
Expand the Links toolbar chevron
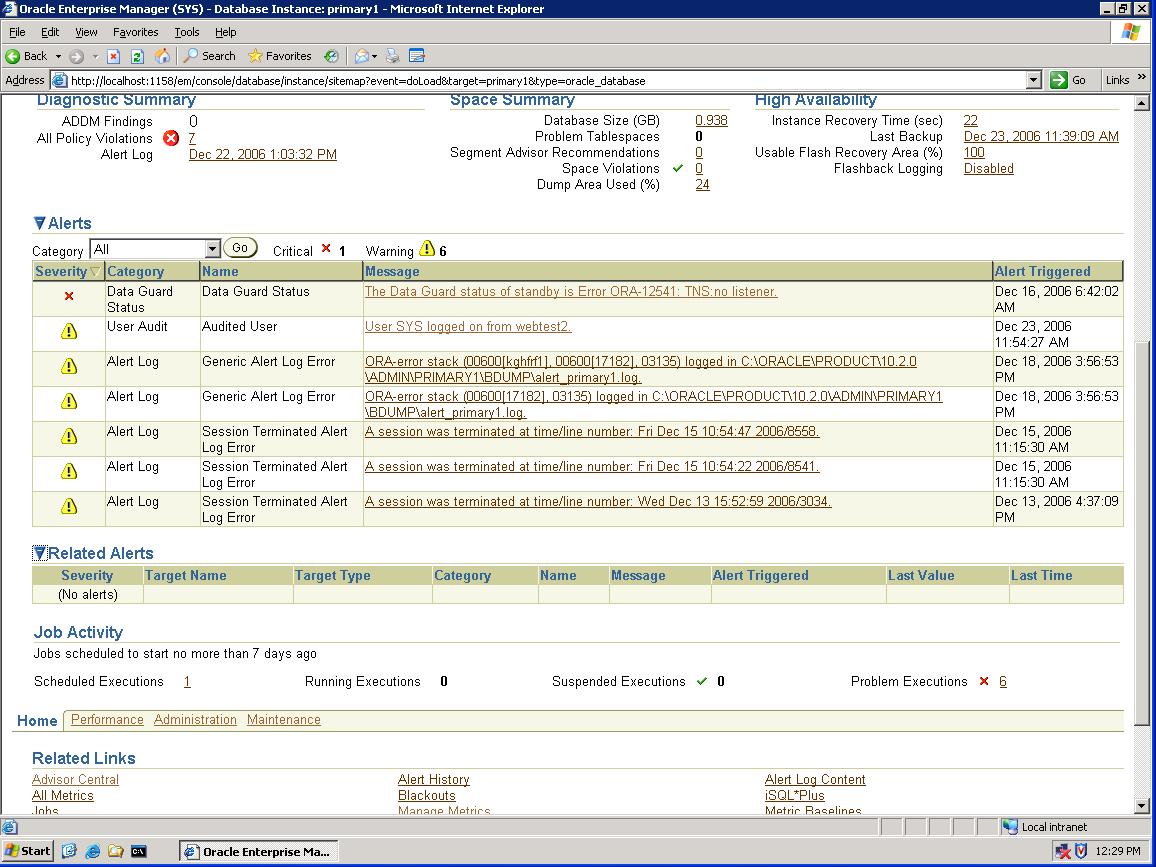coord(1142,77)
